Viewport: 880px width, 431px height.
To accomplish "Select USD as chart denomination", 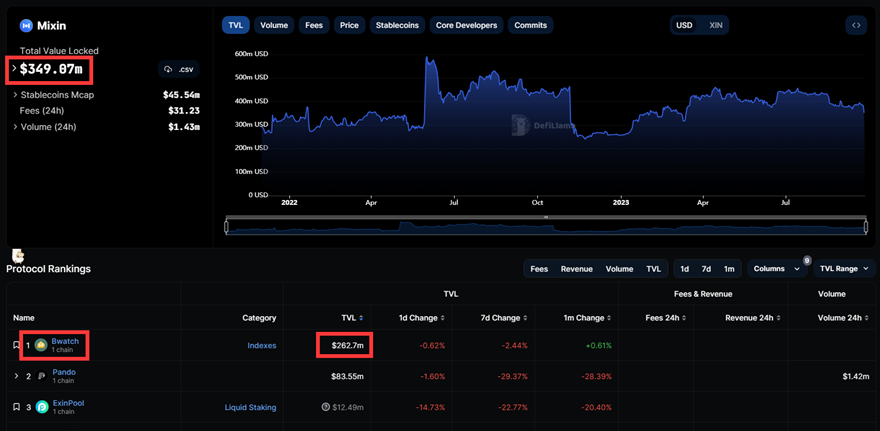I will tap(684, 25).
